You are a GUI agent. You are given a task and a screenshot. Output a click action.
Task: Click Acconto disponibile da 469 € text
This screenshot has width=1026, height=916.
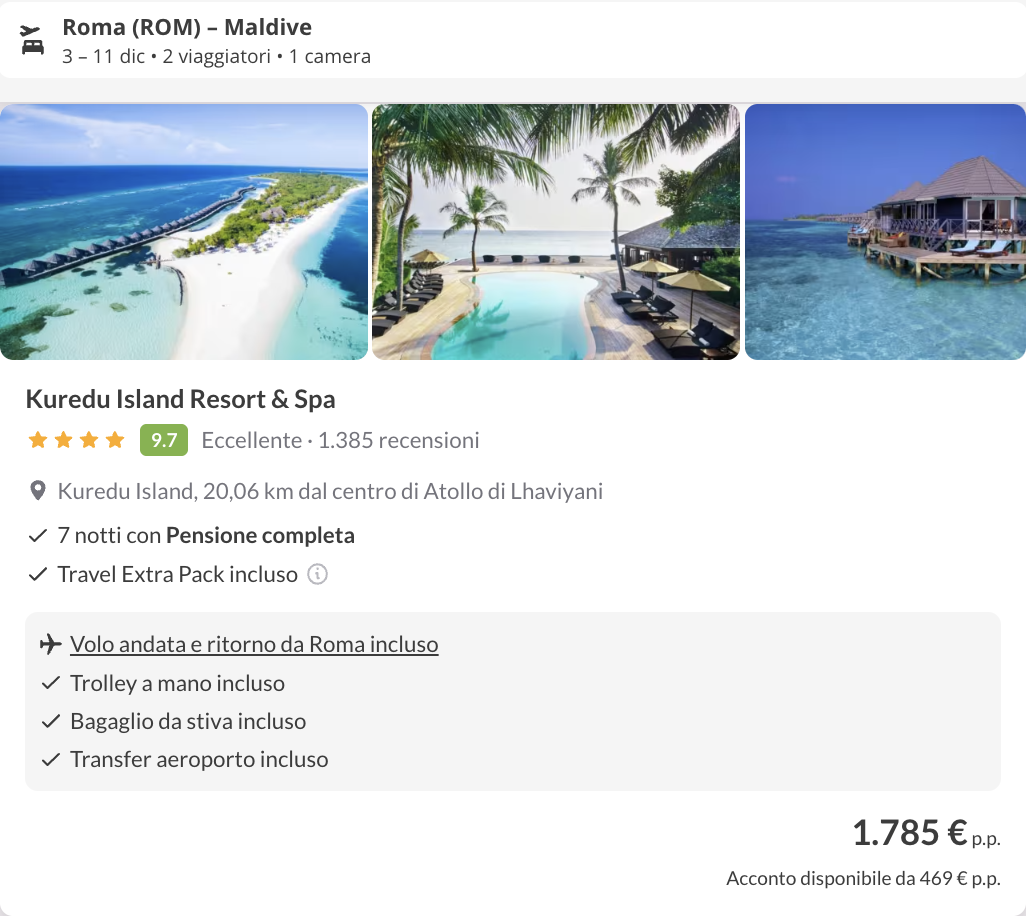coord(862,879)
